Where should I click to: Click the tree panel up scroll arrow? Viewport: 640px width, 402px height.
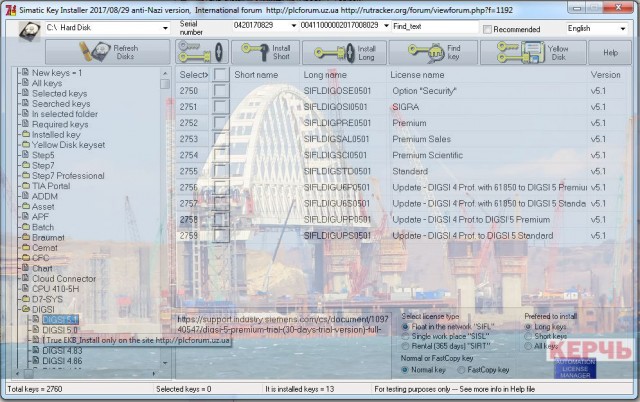(x=165, y=73)
